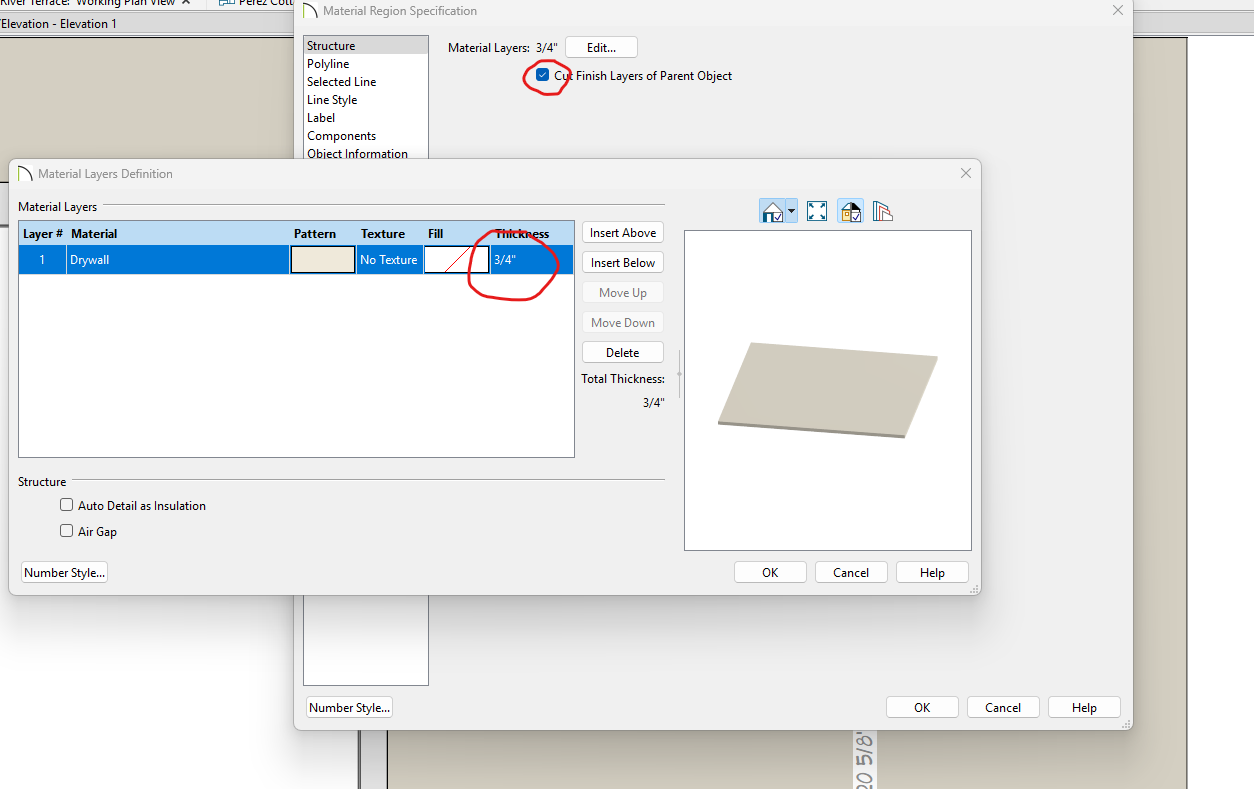Enable Auto Detail as Insulation checkbox
This screenshot has height=789, width=1254.
[67, 505]
